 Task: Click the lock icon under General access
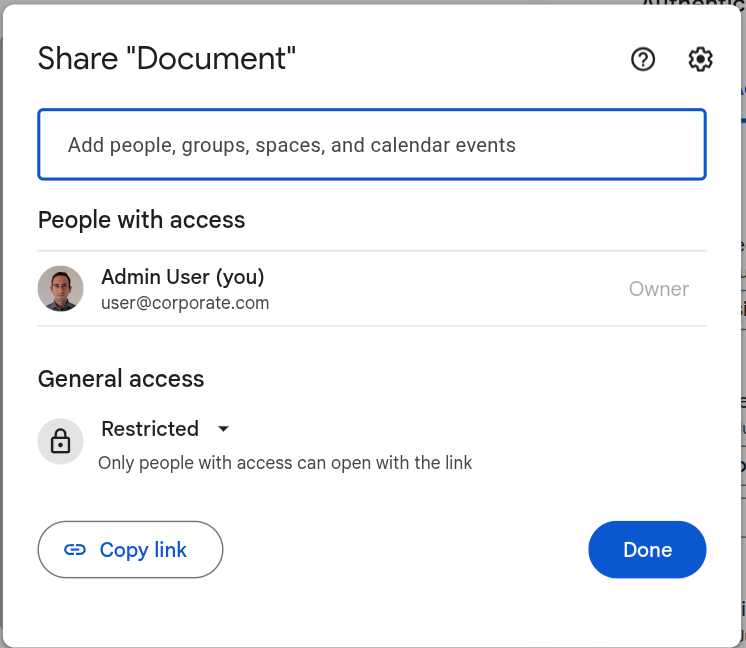60,441
